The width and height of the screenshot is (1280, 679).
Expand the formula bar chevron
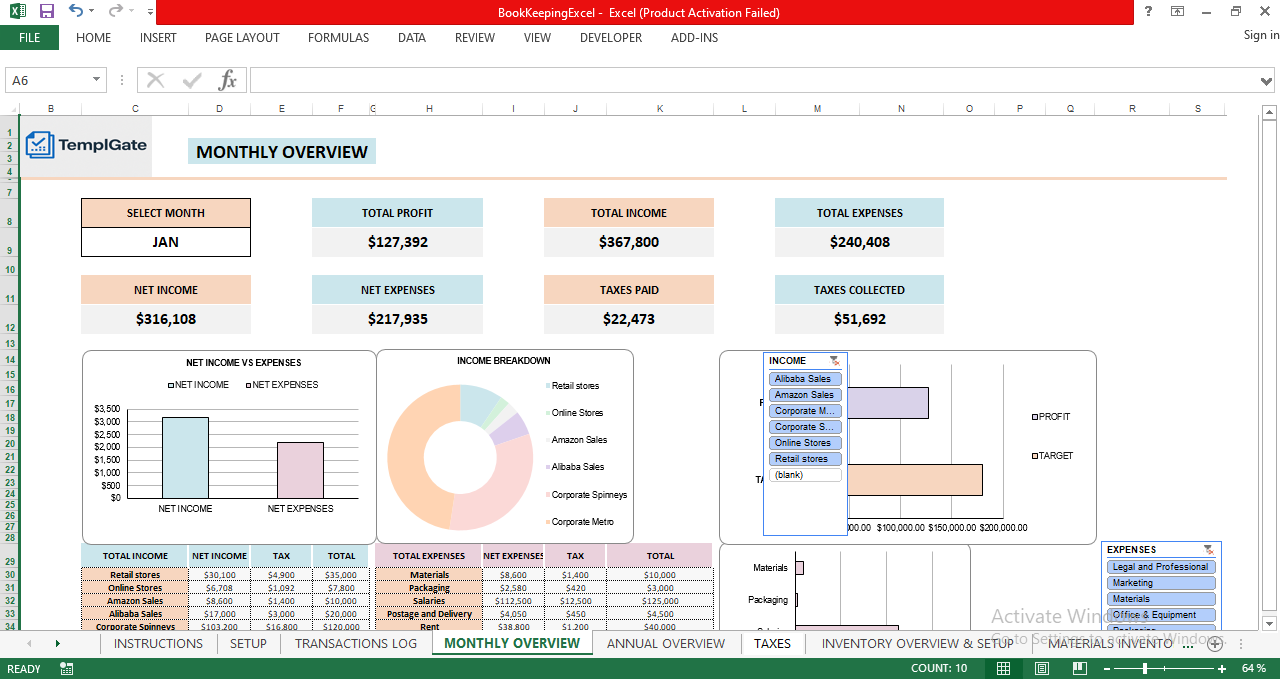click(1268, 81)
